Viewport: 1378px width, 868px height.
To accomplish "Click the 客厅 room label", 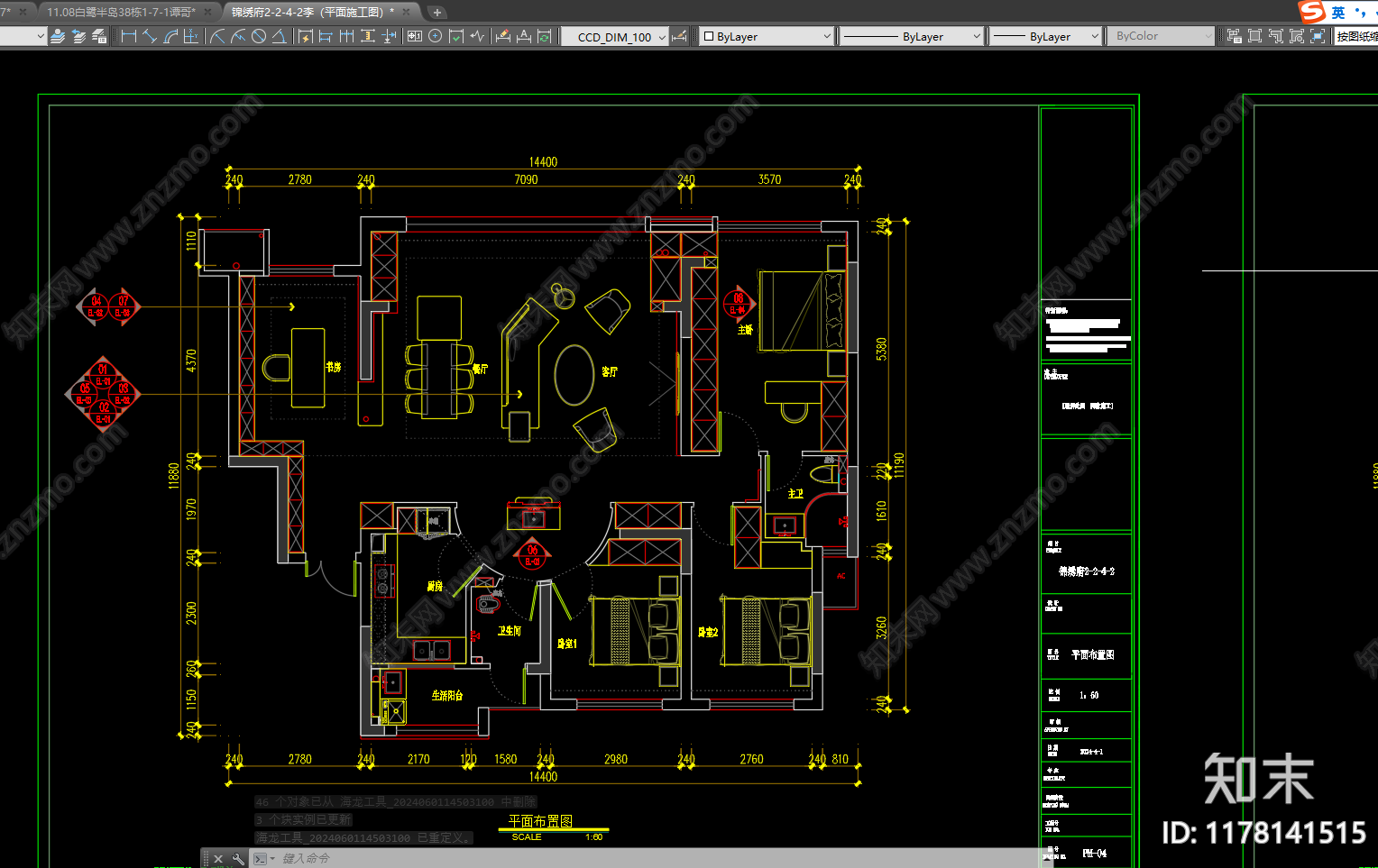I will tap(610, 371).
